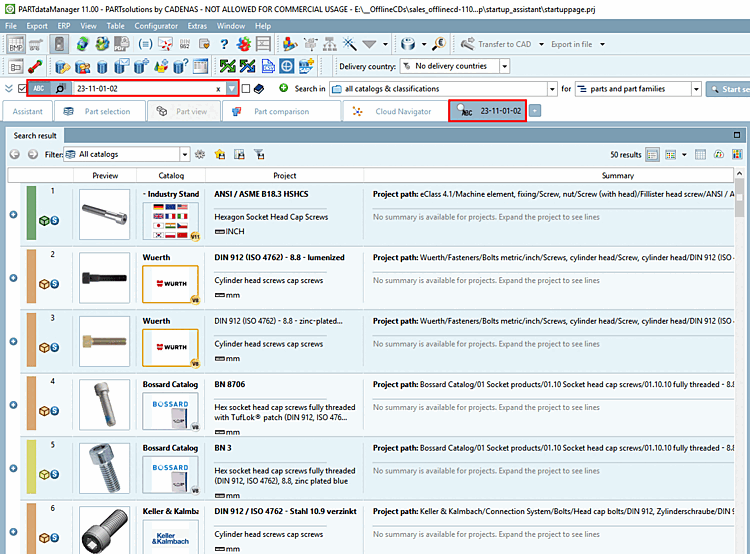Viewport: 750px width, 554px height.
Task: Toggle checkbox left of ABC search mode
Action: [x=22, y=89]
